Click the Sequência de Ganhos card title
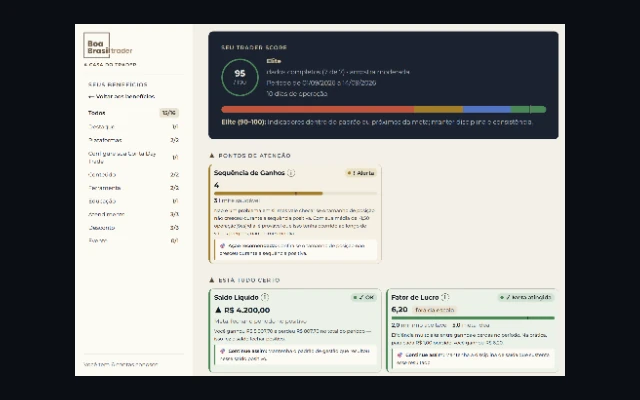 coord(249,173)
